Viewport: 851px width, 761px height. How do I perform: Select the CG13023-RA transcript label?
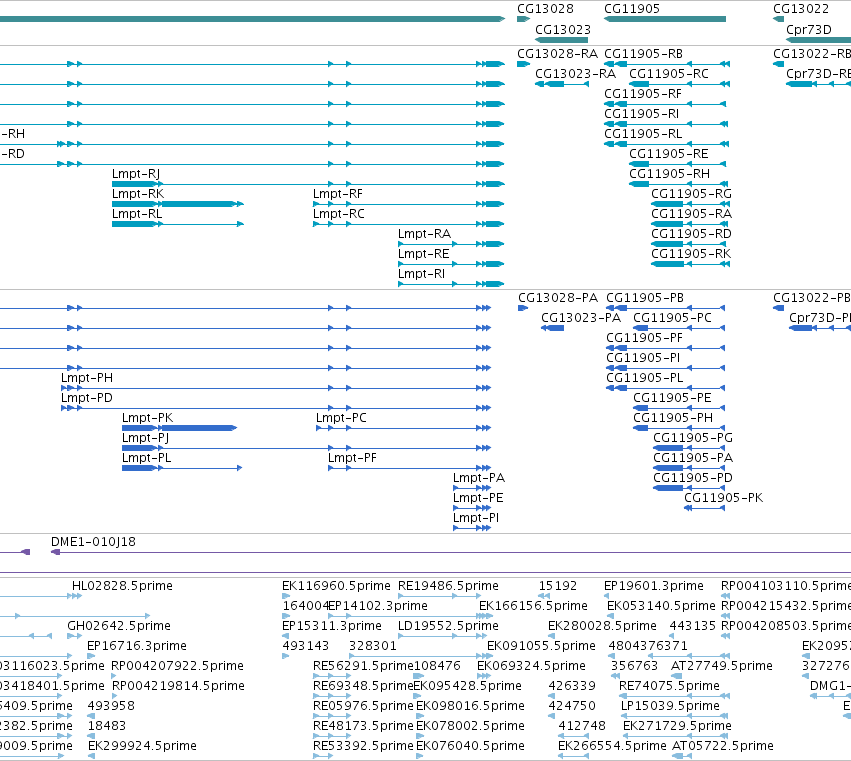575,74
